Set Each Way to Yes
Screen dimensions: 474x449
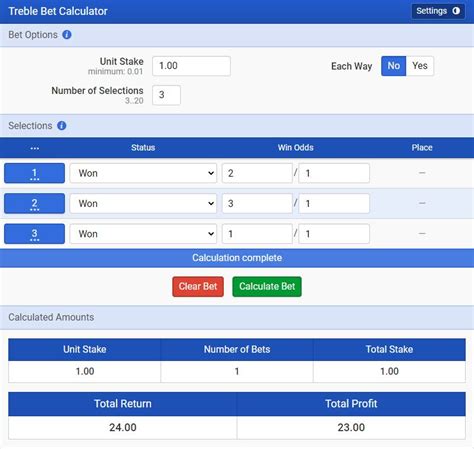click(420, 66)
